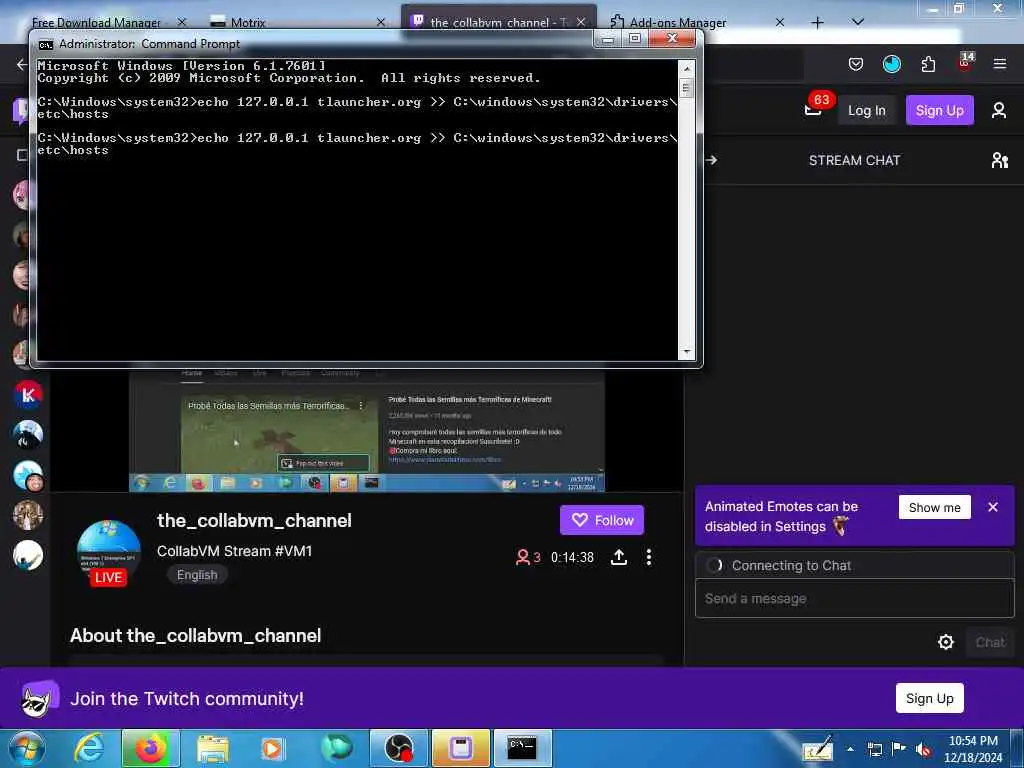Dismiss the Animated Emotes notice

[993, 507]
